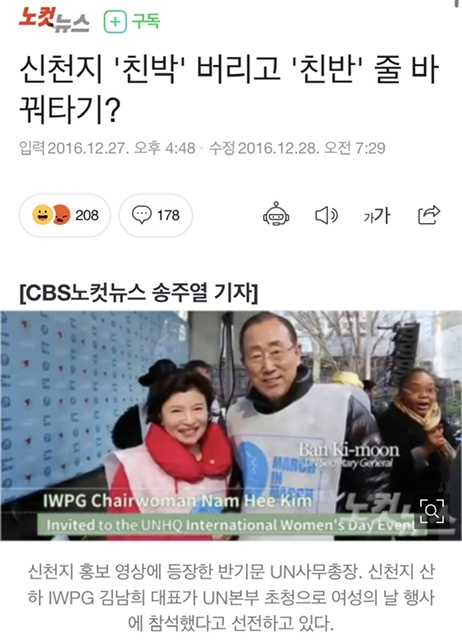The width and height of the screenshot is (462, 640).
Task: Listen to article with speaker icon
Action: pos(327,215)
